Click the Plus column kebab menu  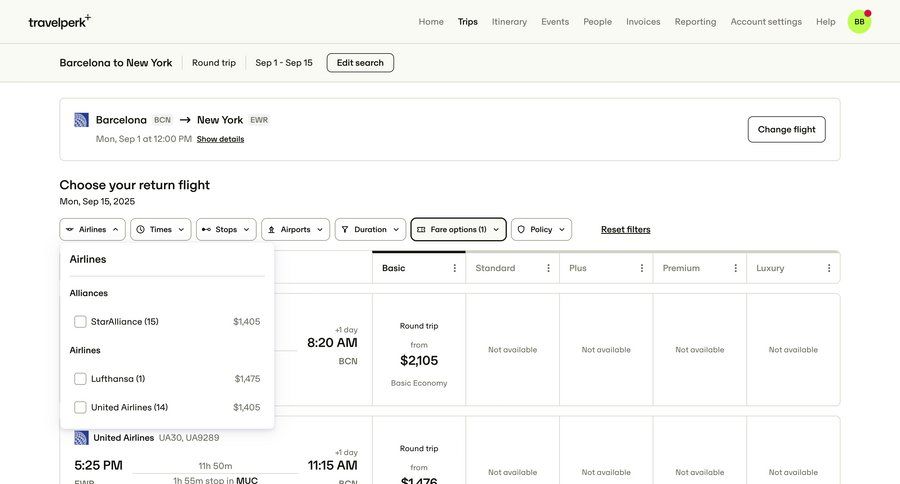pyautogui.click(x=642, y=268)
